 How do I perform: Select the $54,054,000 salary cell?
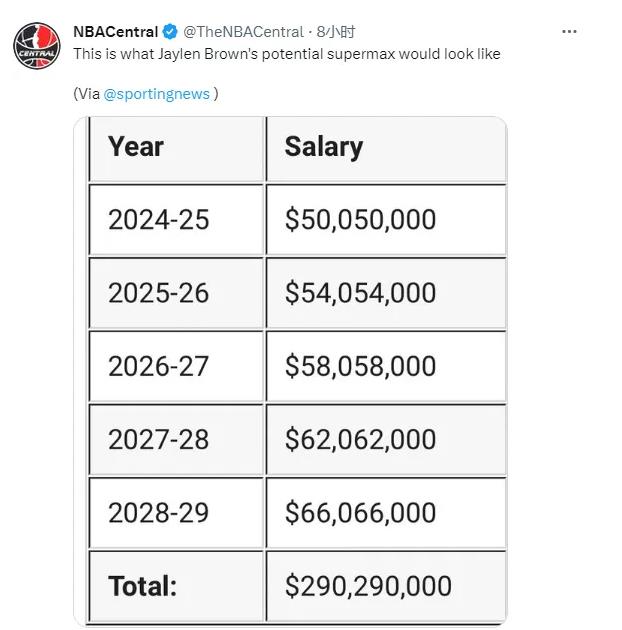coord(386,293)
